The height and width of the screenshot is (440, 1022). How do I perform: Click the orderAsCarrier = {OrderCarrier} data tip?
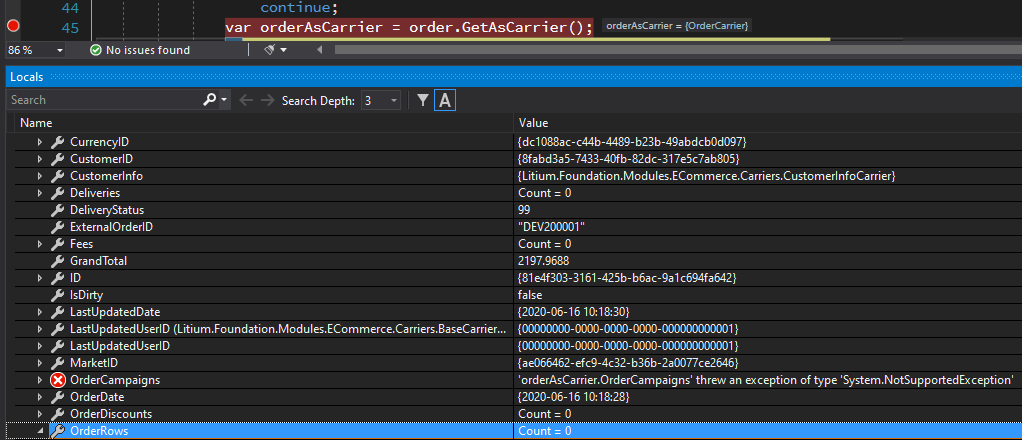click(x=677, y=26)
